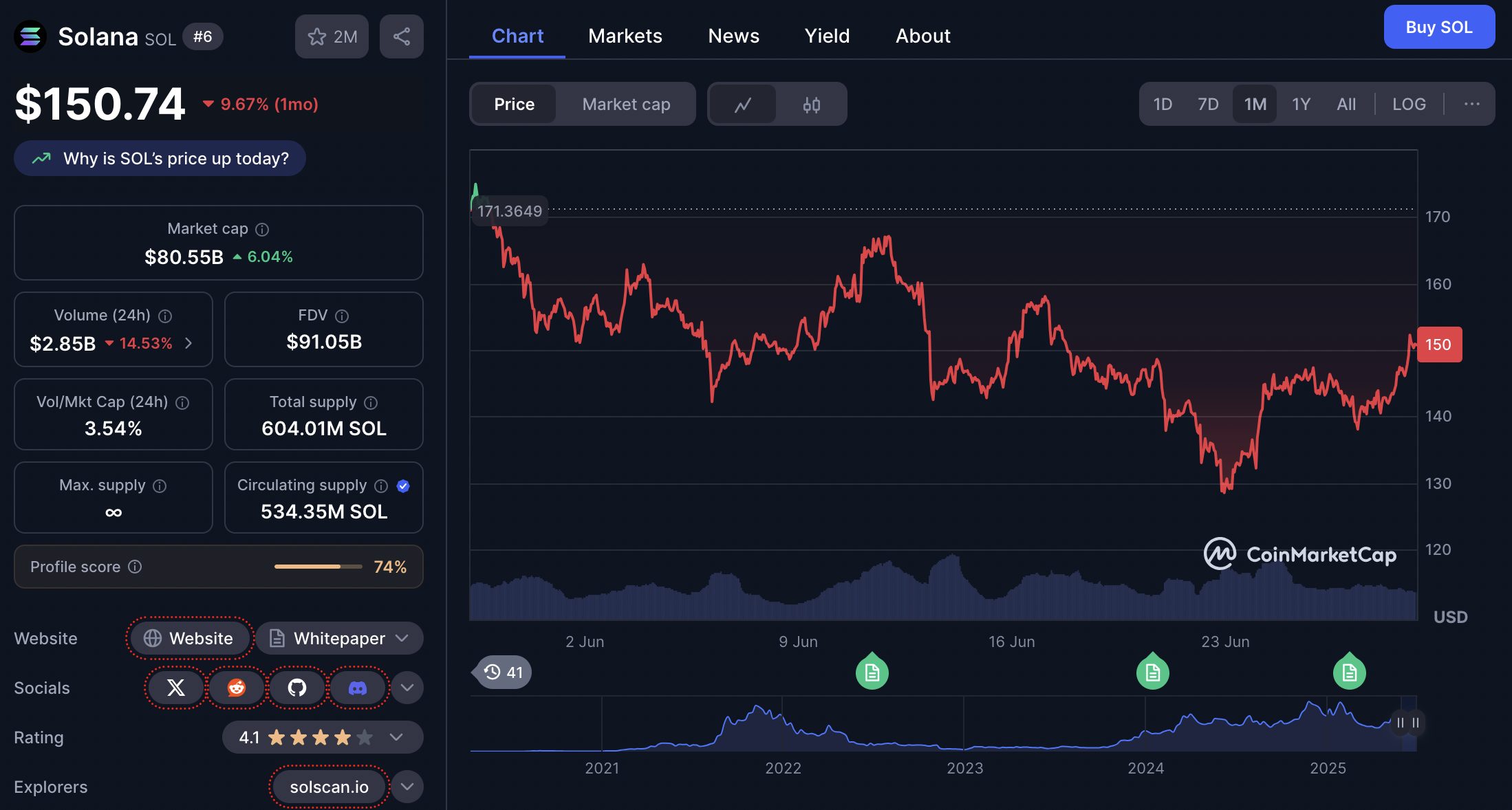The height and width of the screenshot is (810, 1512).
Task: Set chart range to 1D
Action: pos(1163,104)
